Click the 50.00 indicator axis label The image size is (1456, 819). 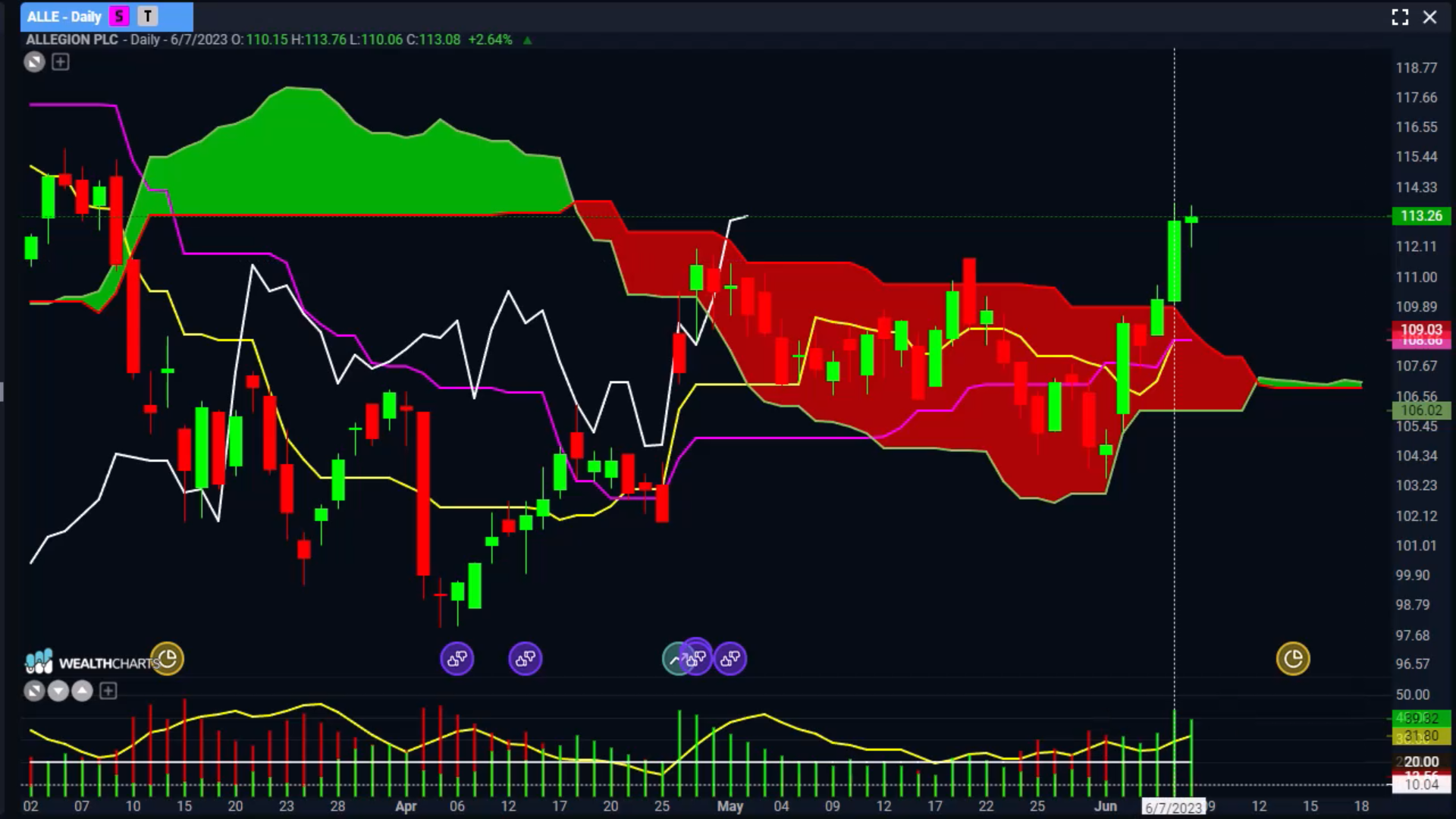pyautogui.click(x=1413, y=695)
